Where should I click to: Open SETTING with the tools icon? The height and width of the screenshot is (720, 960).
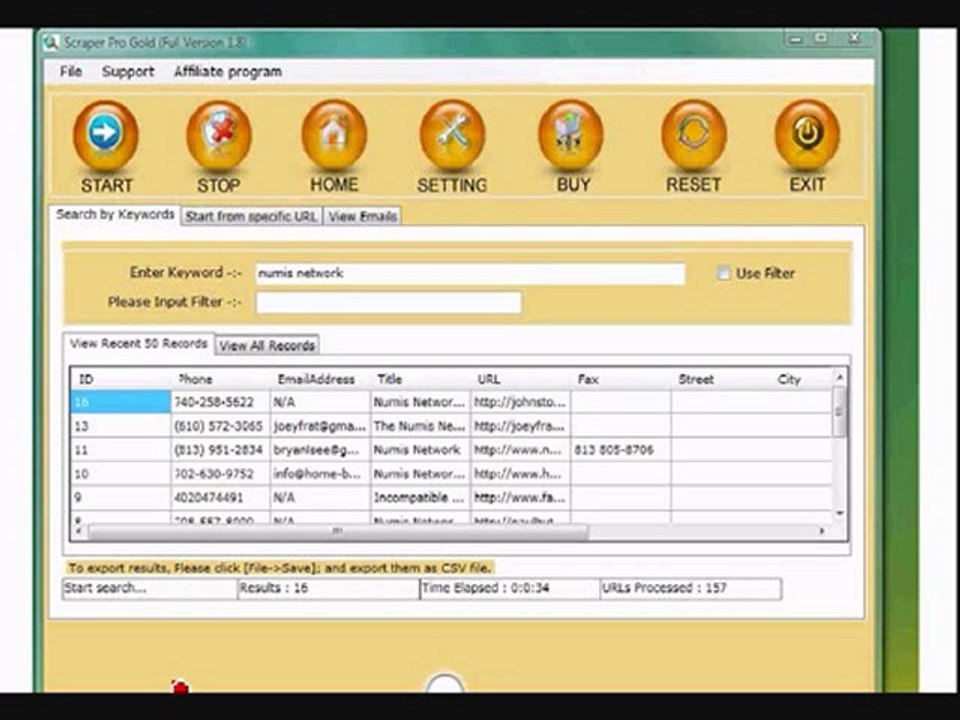tap(452, 135)
